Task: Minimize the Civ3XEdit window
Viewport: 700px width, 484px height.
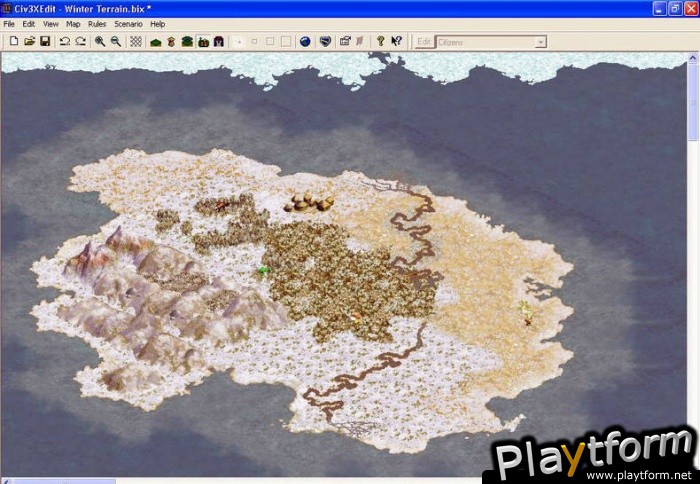Action: click(x=660, y=9)
